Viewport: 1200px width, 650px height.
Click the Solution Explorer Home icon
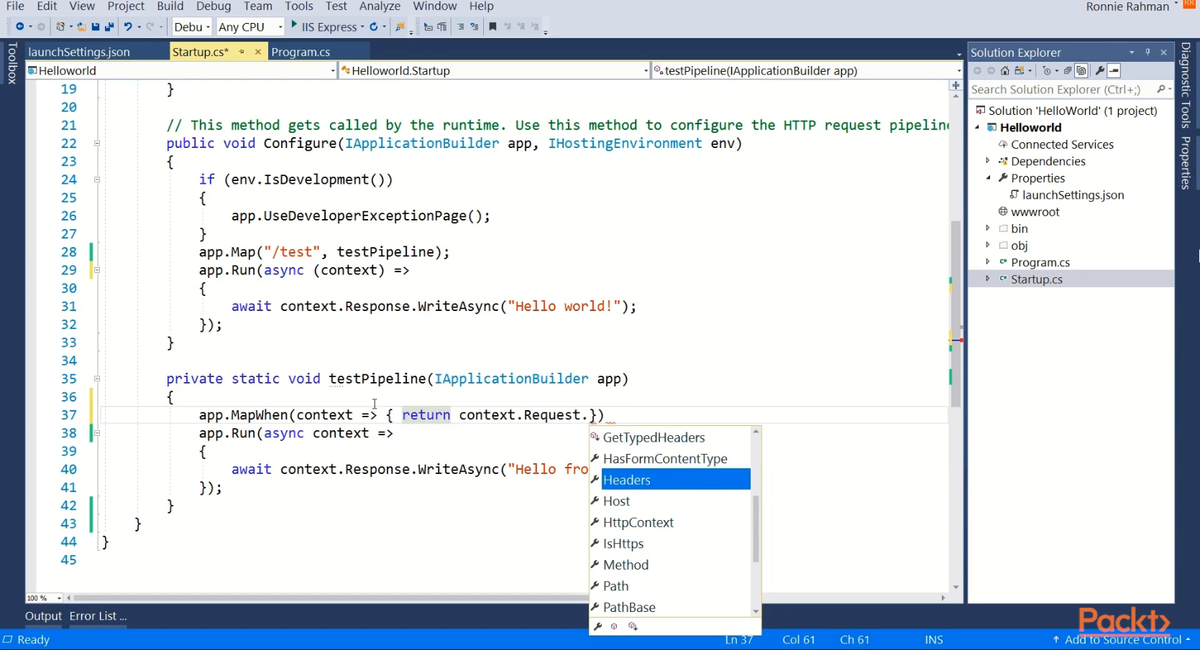pyautogui.click(x=1005, y=70)
